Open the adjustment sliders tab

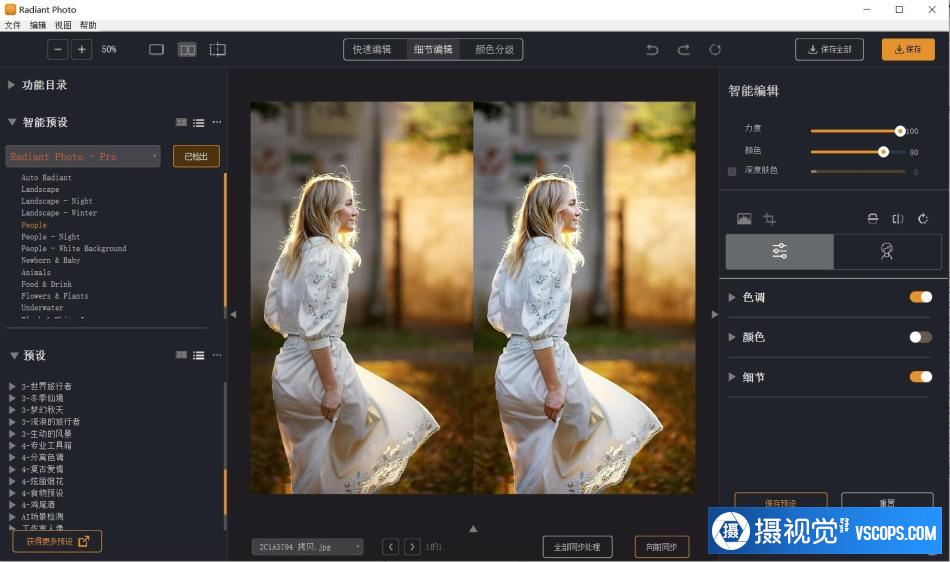pos(780,251)
